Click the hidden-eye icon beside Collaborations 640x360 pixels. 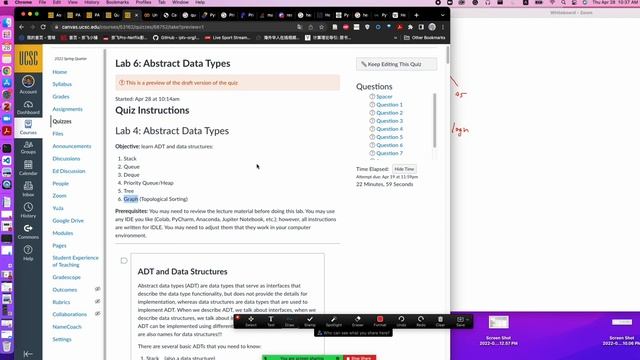98,314
